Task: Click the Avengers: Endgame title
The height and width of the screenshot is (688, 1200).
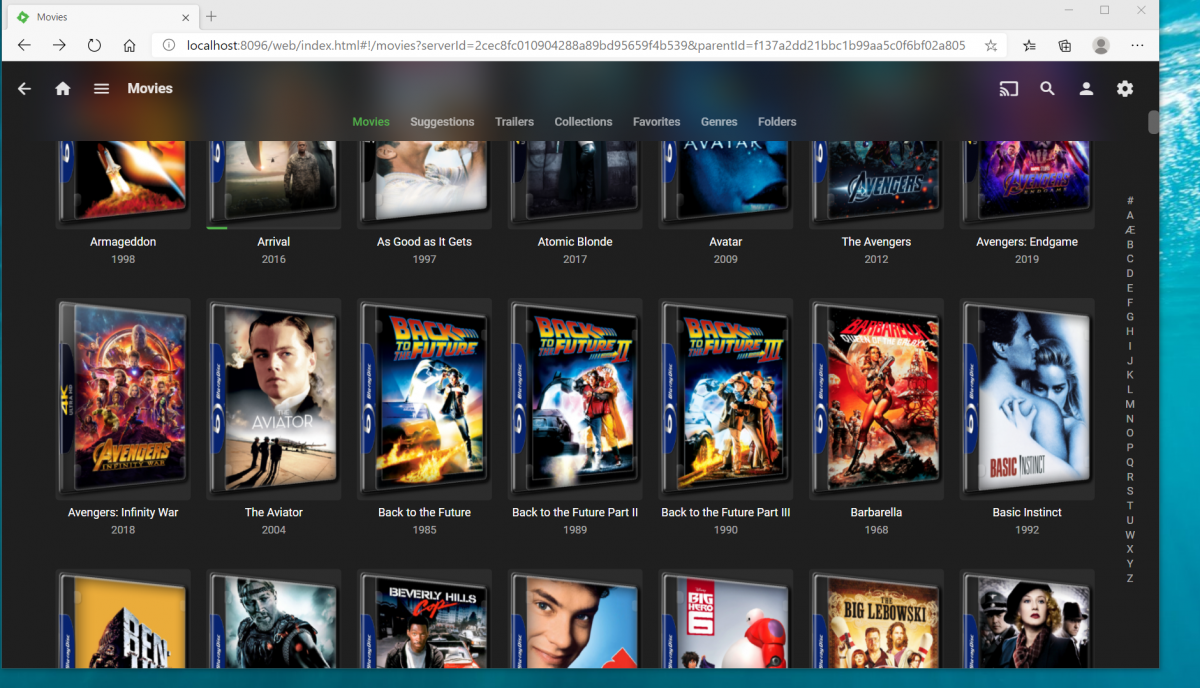Action: point(1027,242)
